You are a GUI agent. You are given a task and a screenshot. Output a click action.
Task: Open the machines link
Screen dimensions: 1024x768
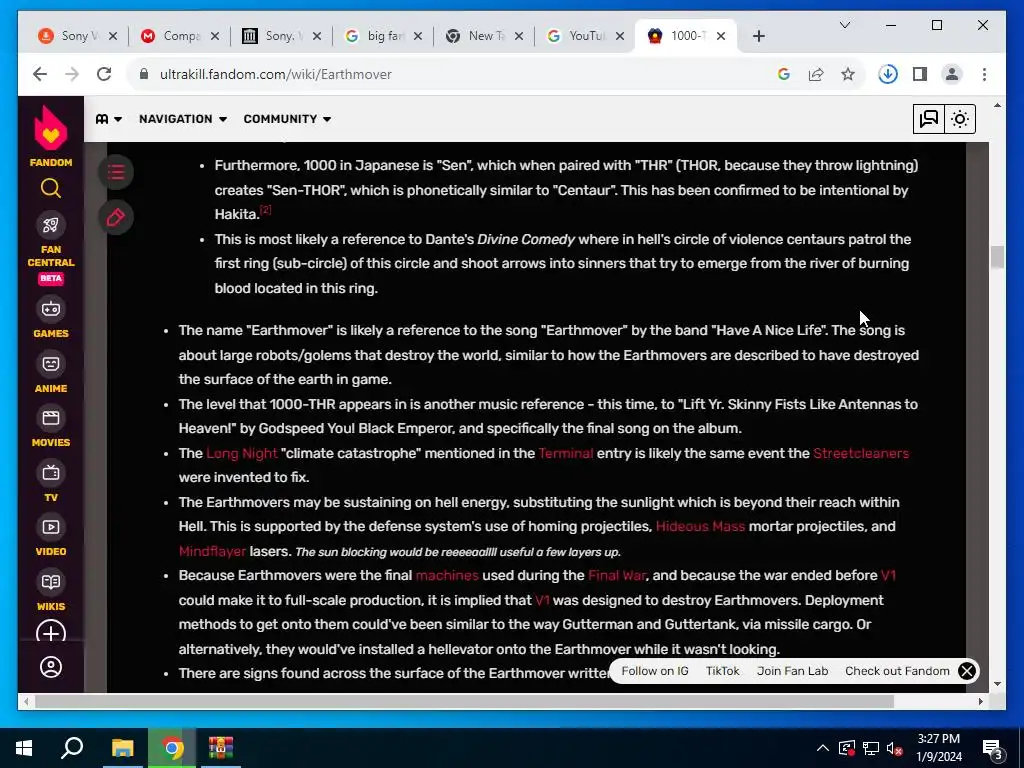tap(447, 575)
